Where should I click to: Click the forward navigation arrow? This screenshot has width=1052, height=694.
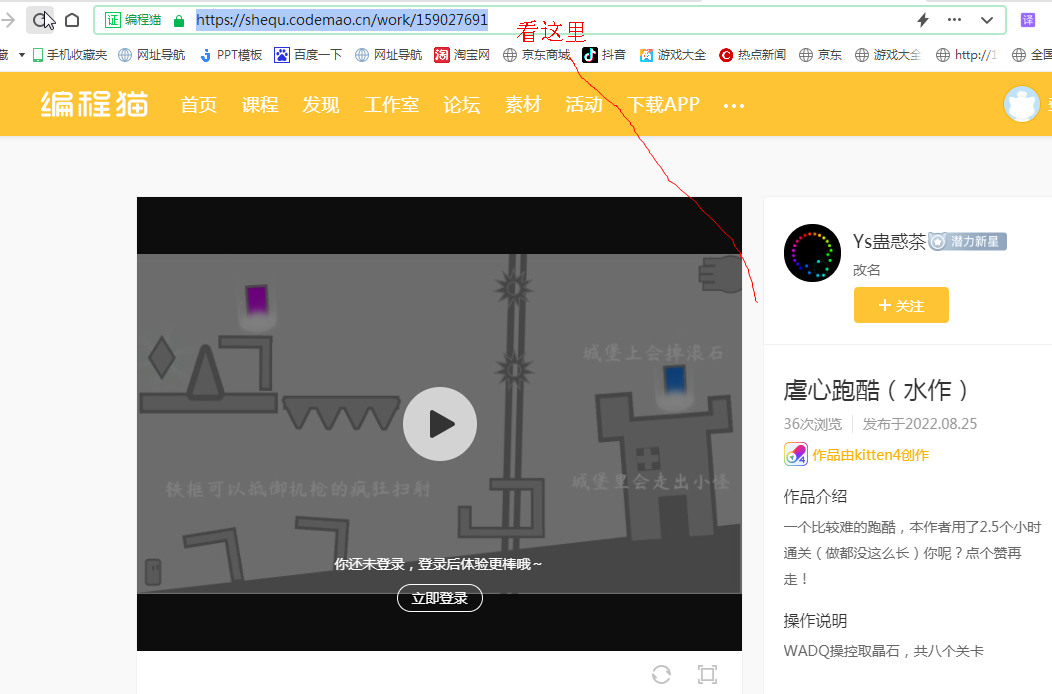pyautogui.click(x=9, y=20)
